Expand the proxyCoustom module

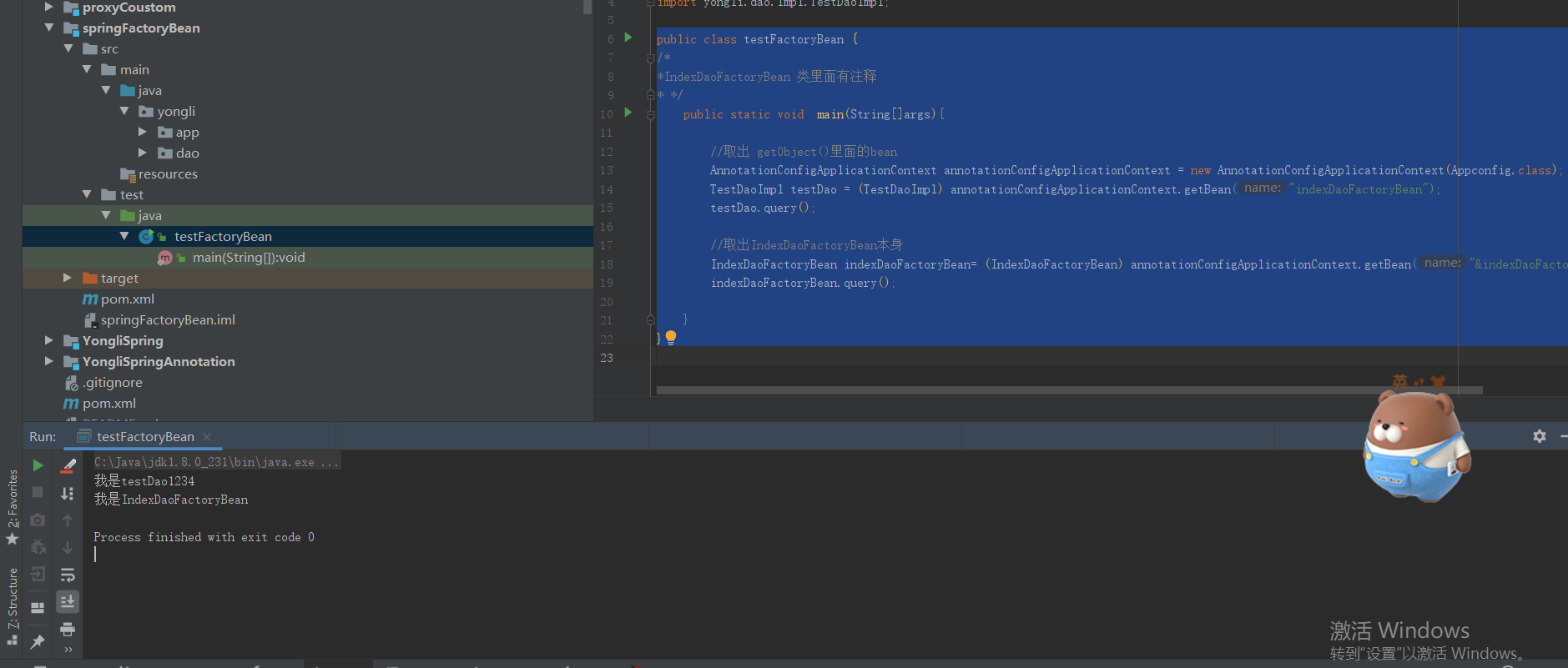(49, 7)
